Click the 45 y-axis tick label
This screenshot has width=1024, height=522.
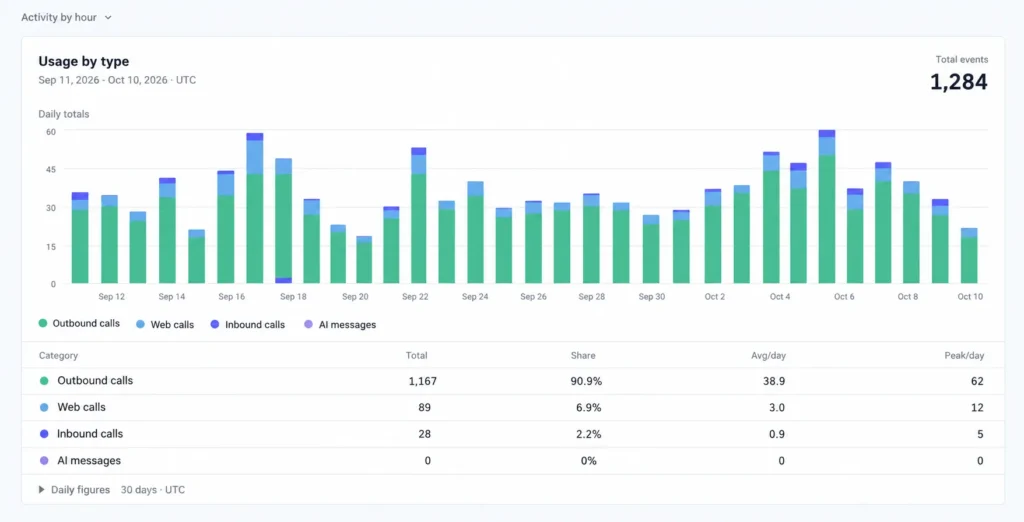(50, 169)
